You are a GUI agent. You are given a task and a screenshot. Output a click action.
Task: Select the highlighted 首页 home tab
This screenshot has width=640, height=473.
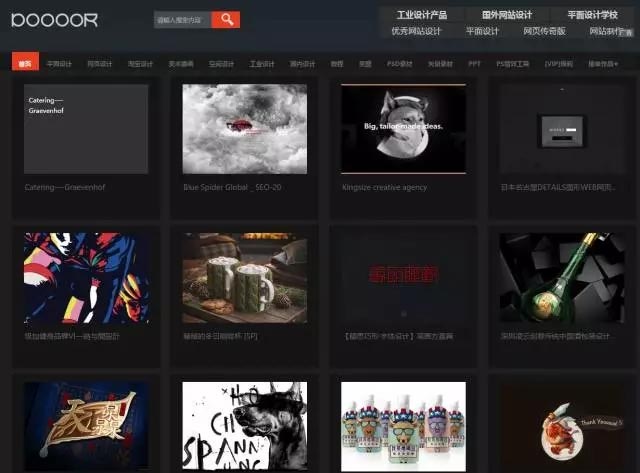(x=26, y=63)
